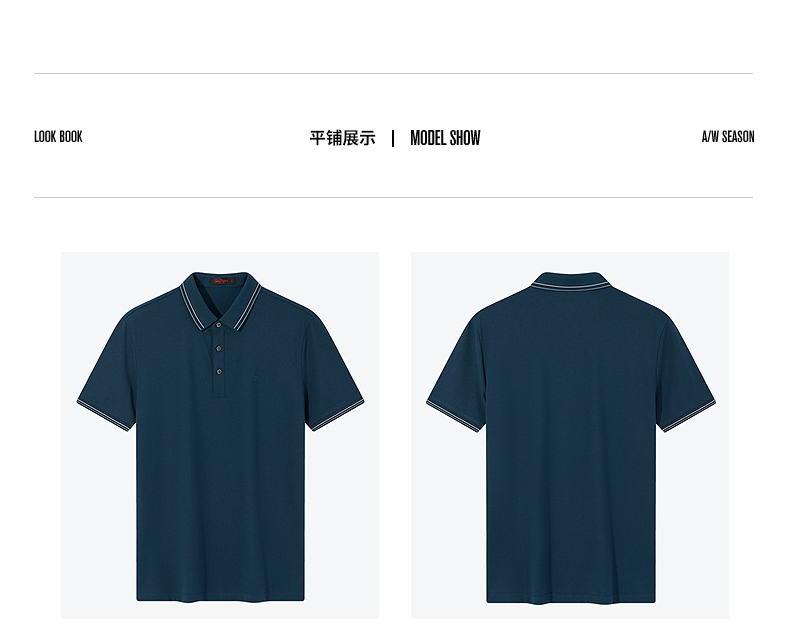Screen dimensions: 790x628
Task: Click the small embroidered chest logo
Action: [x=254, y=375]
